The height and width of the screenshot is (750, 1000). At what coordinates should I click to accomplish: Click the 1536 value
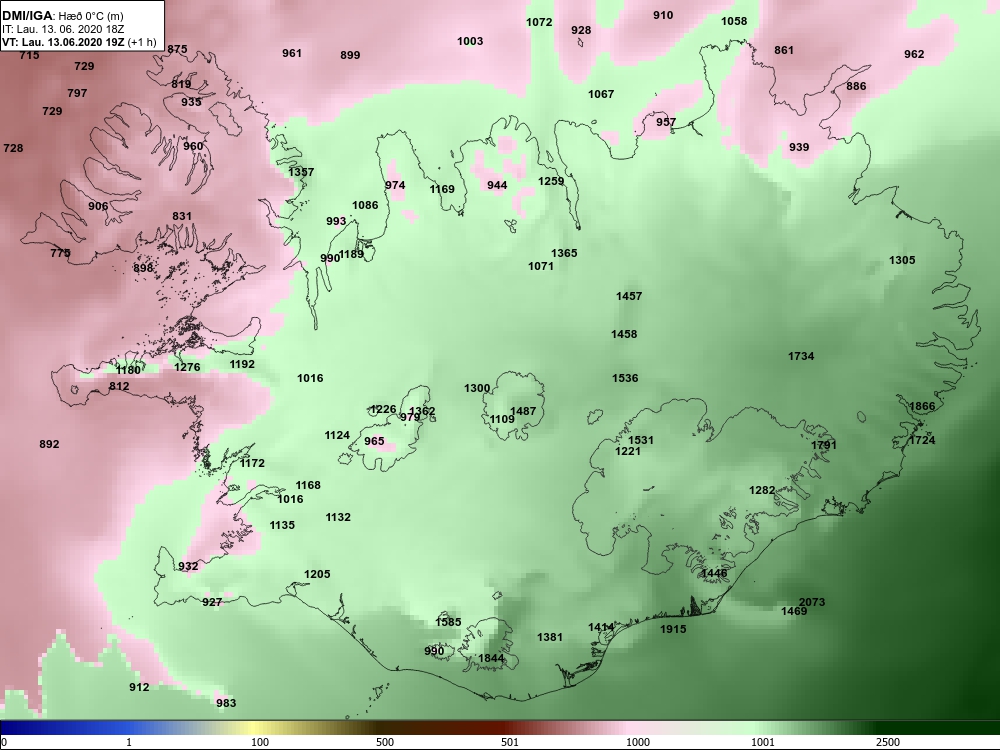(625, 378)
